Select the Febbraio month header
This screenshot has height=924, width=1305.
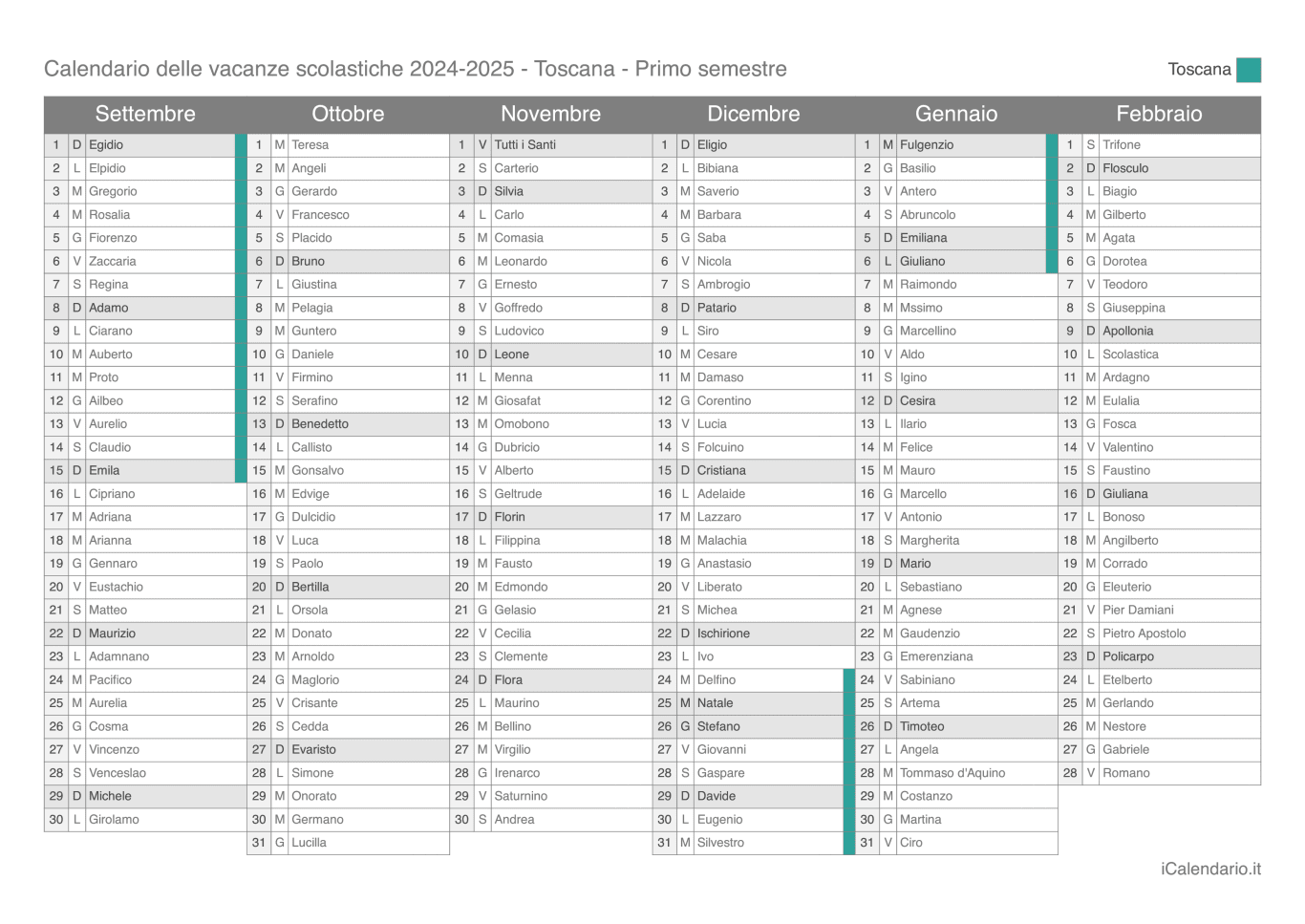1159,114
